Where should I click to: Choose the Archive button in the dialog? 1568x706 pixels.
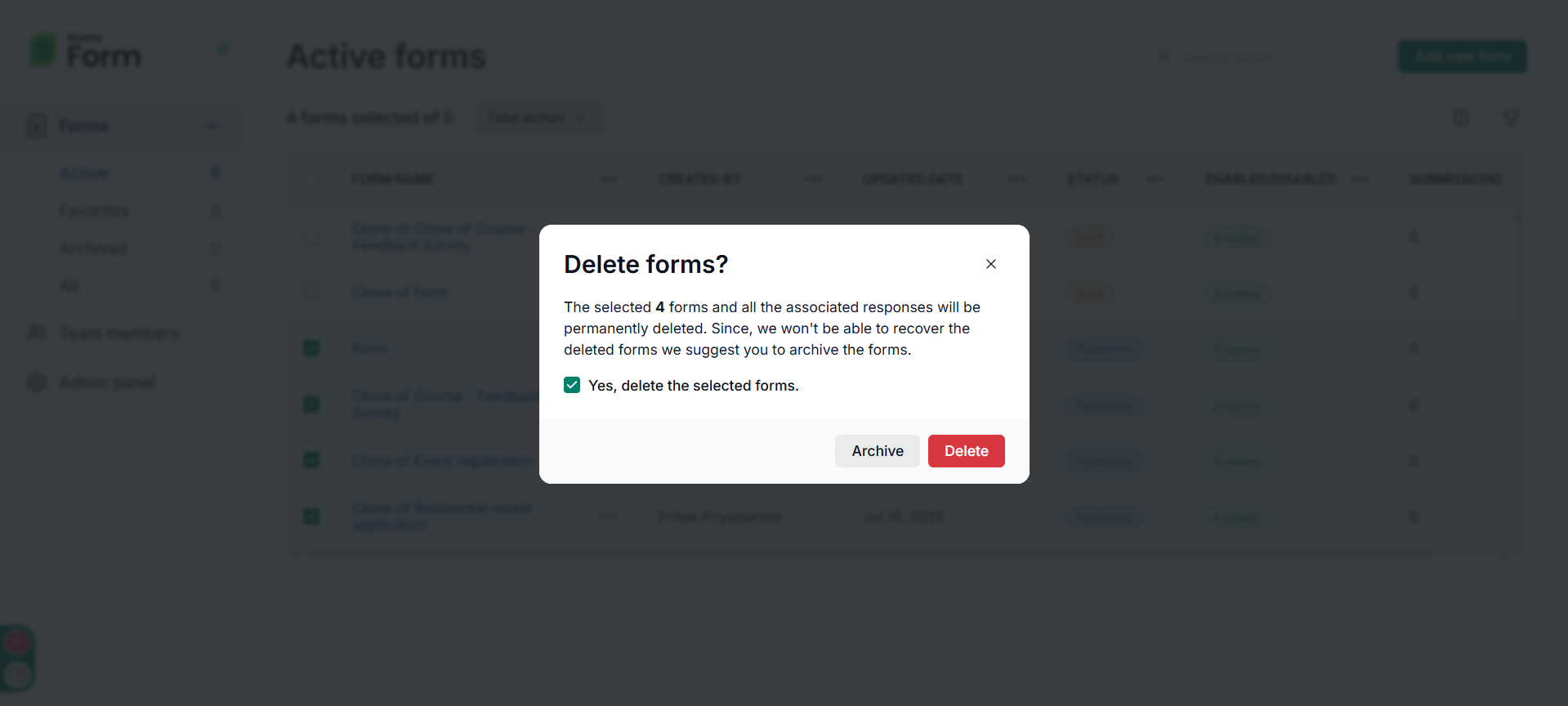(877, 451)
